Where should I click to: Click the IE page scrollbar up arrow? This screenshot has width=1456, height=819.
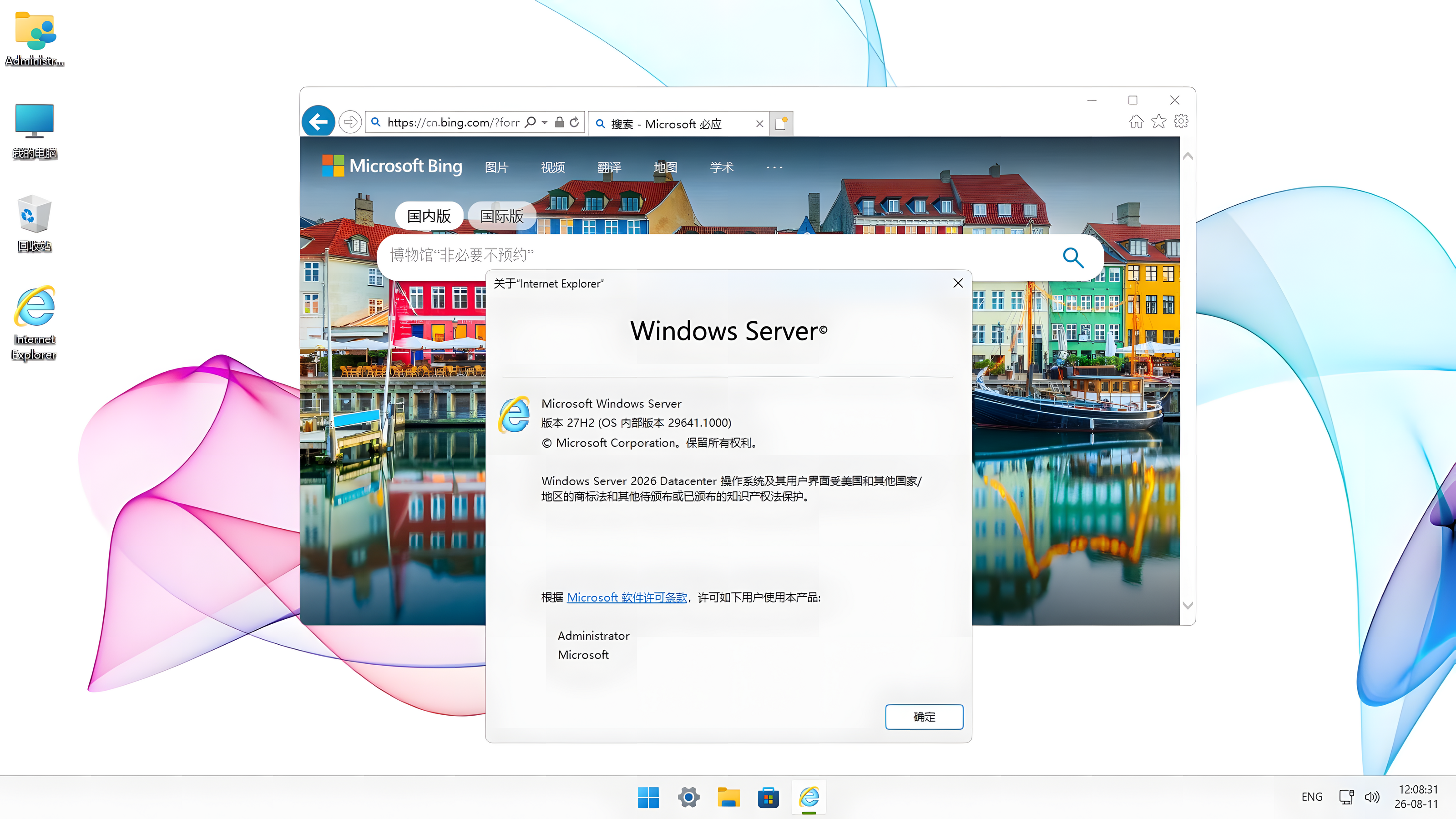coord(1188,156)
